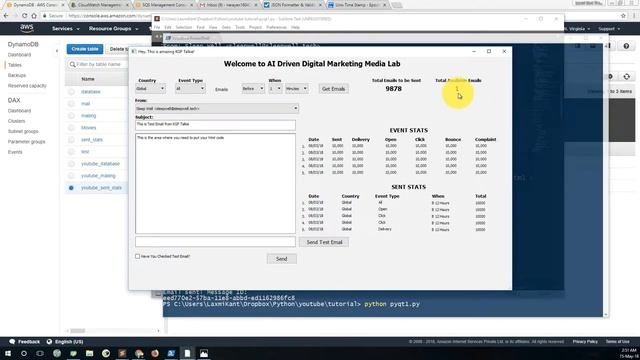Image resolution: width=640 pixels, height=360 pixels.
Task: Switch to the CloudWatch Management browser tab
Action: pos(100,5)
